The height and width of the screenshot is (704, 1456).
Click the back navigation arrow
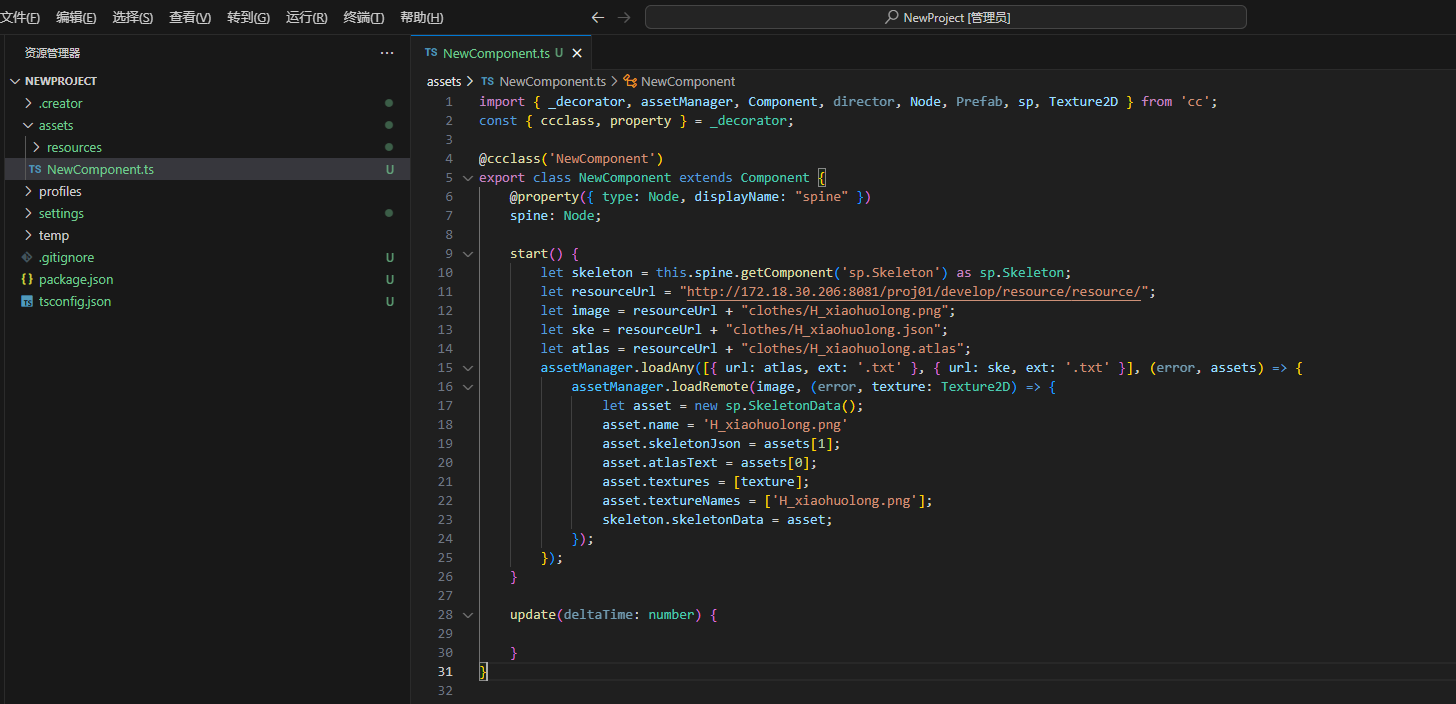[598, 17]
